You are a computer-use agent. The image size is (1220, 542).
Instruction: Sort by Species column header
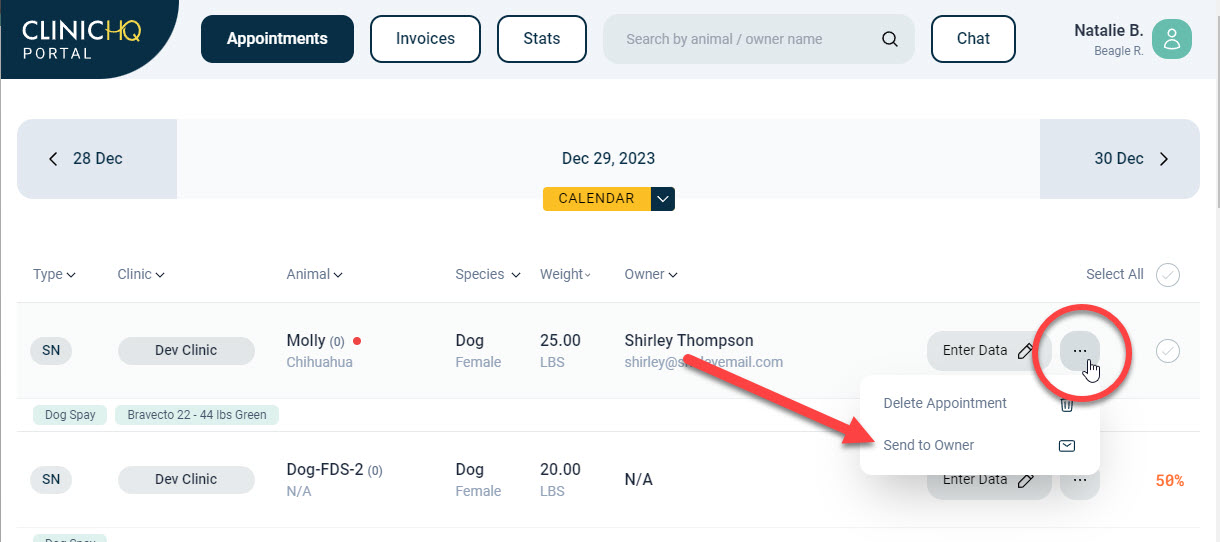click(x=487, y=275)
